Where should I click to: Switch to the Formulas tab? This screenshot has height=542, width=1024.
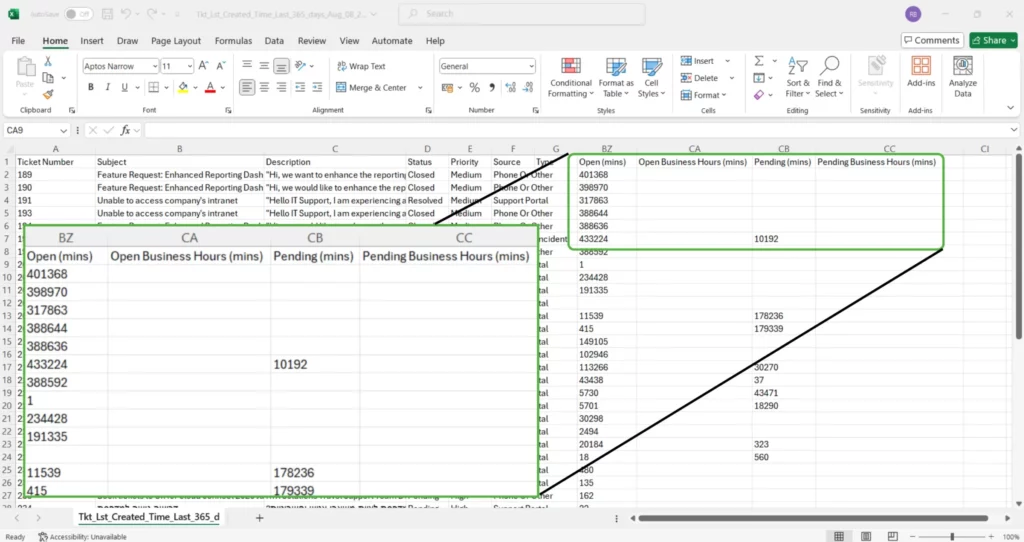233,40
